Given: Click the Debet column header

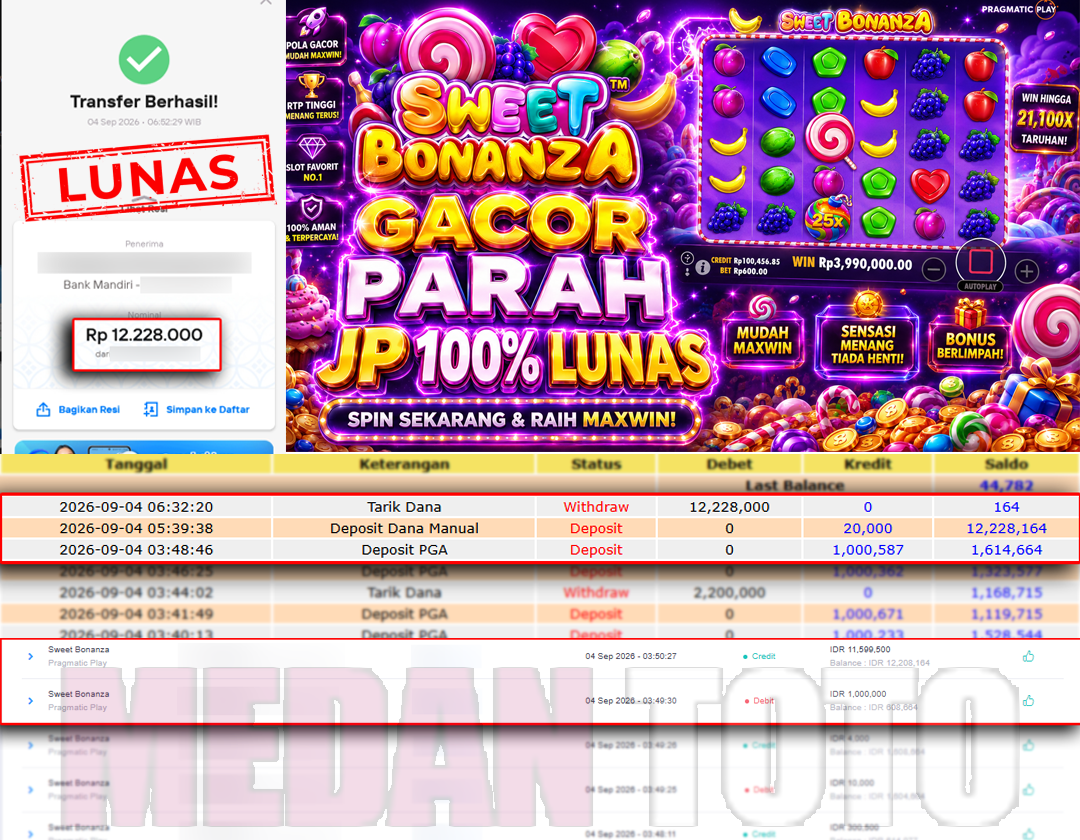Looking at the screenshot, I should click(x=729, y=464).
